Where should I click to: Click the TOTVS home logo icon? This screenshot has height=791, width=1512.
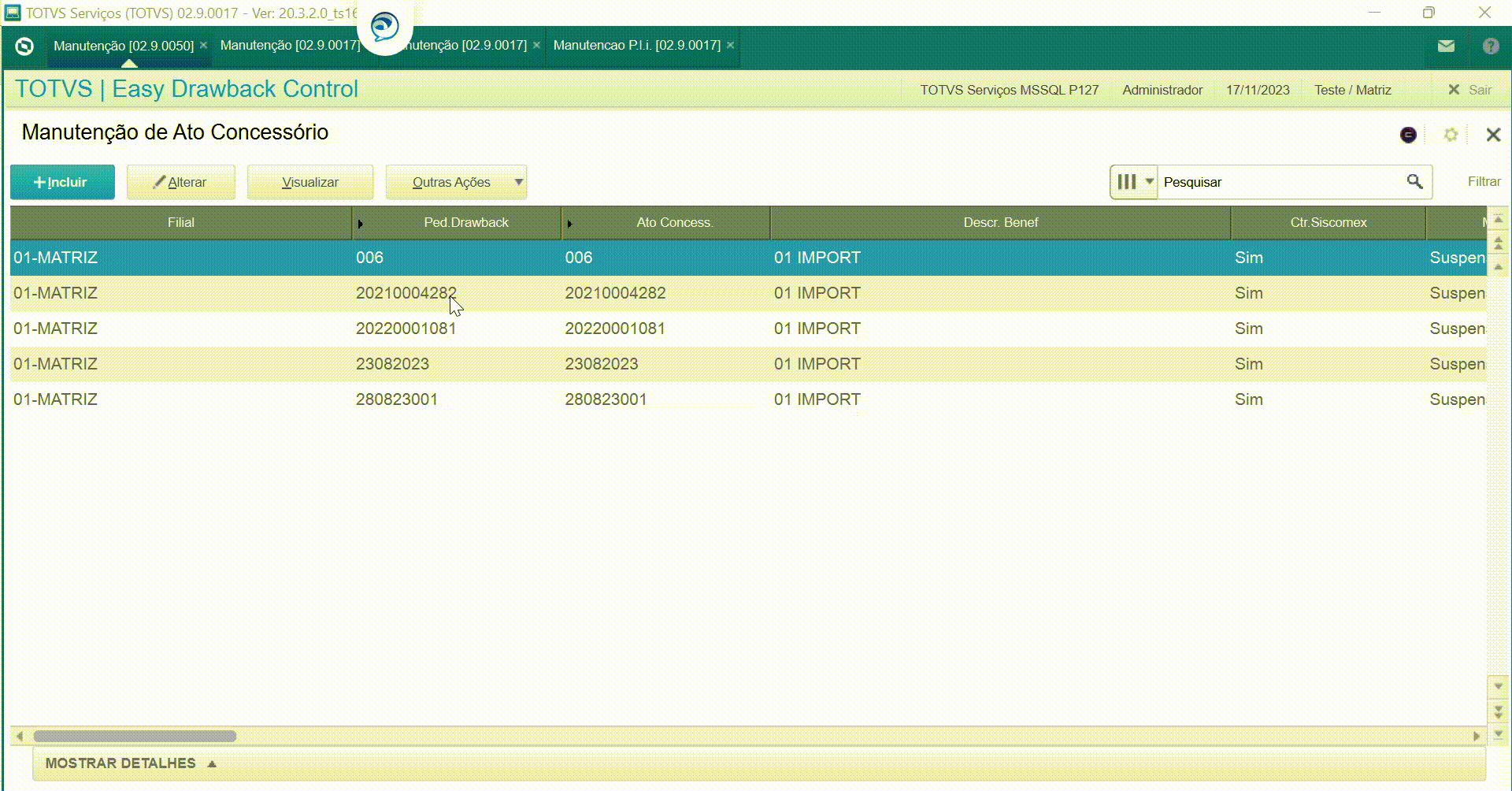(x=24, y=46)
